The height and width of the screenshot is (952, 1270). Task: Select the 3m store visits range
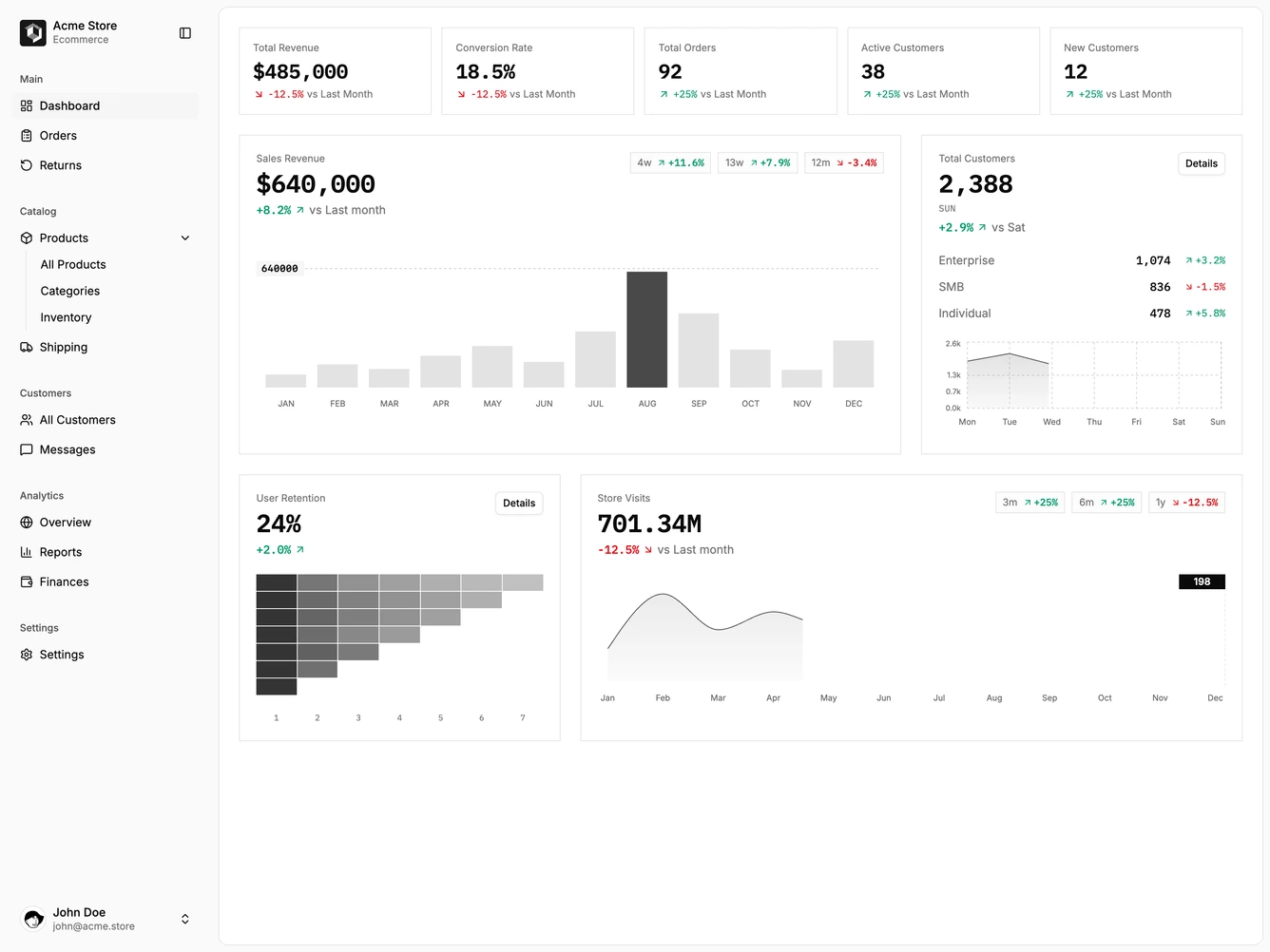[x=1030, y=503]
